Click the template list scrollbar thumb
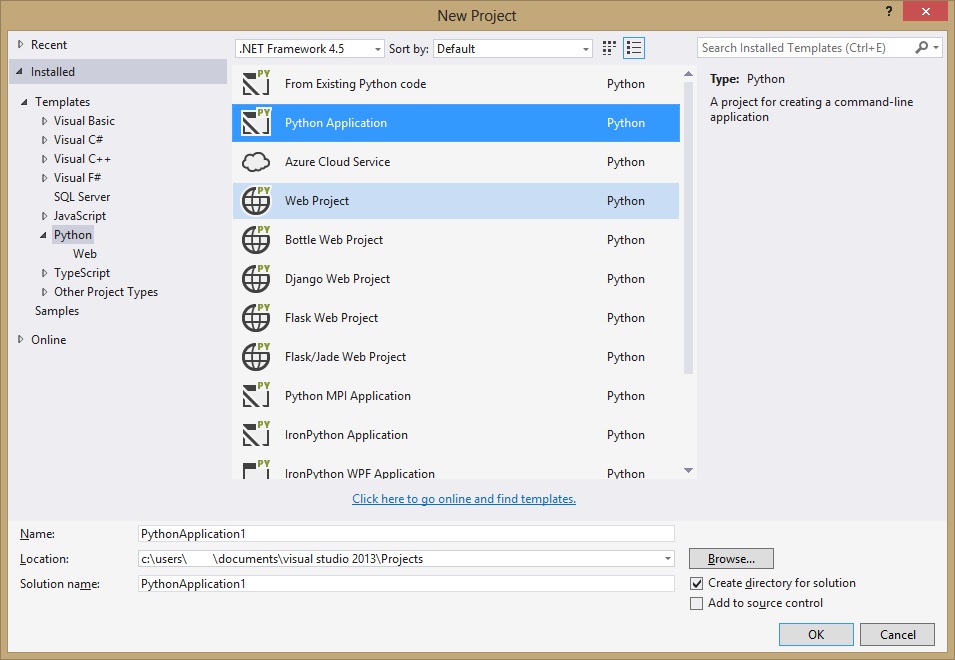 688,228
